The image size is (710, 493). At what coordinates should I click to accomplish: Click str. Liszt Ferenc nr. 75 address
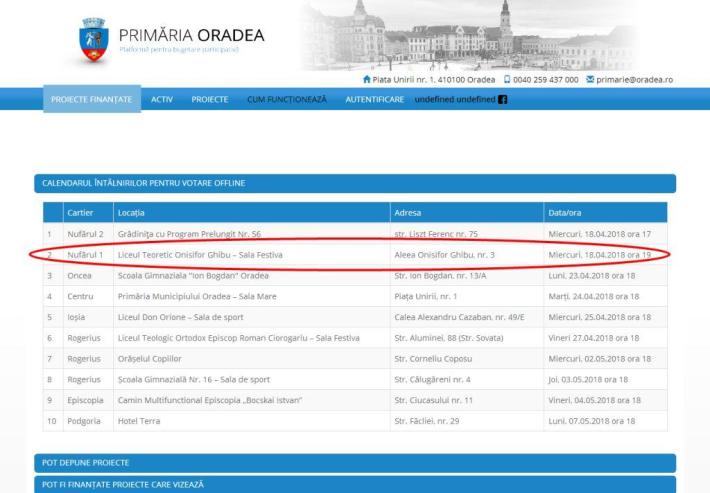(x=436, y=234)
